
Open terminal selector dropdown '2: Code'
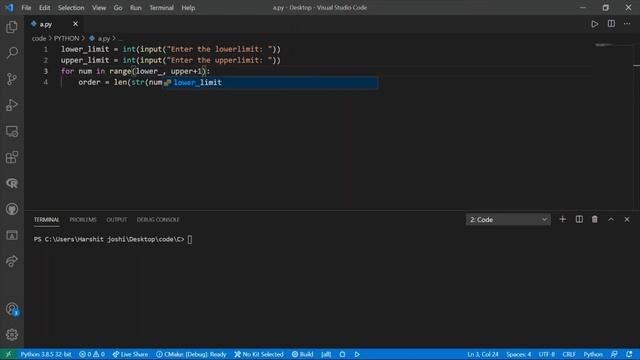[508, 220]
